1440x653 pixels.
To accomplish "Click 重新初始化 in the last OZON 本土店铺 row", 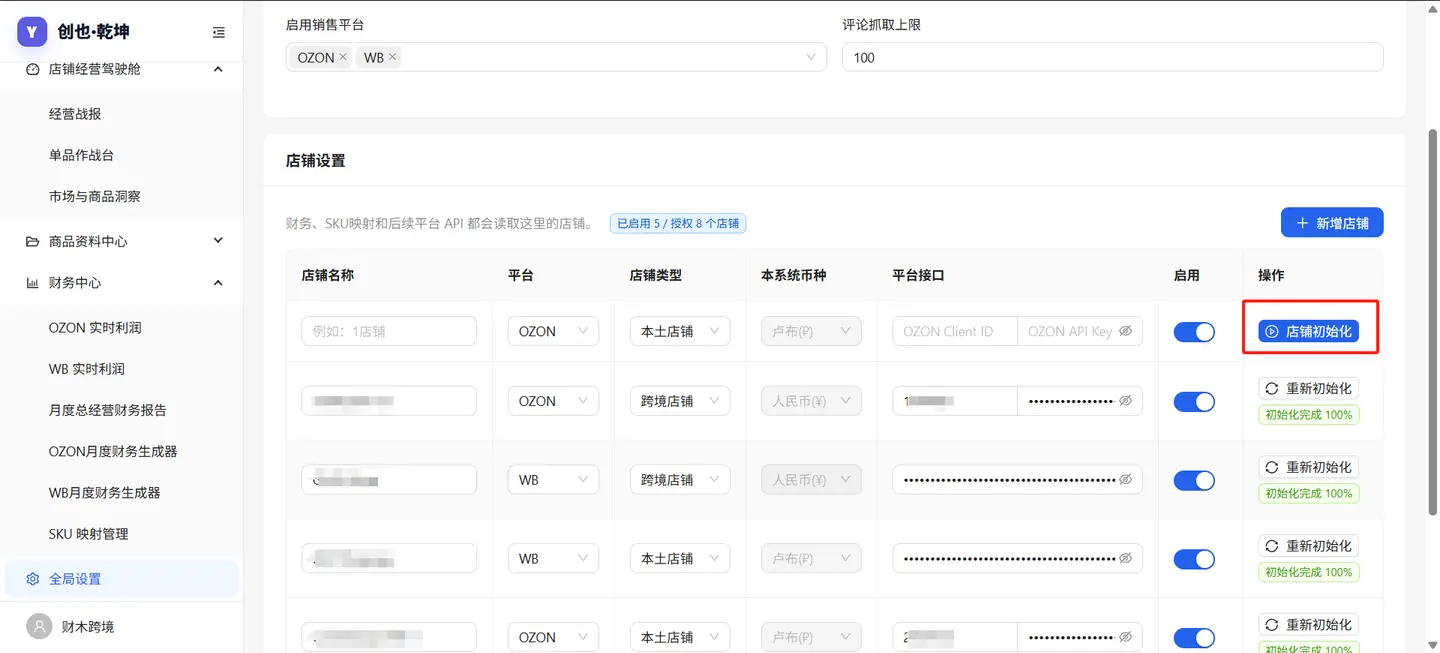I will (x=1308, y=624).
